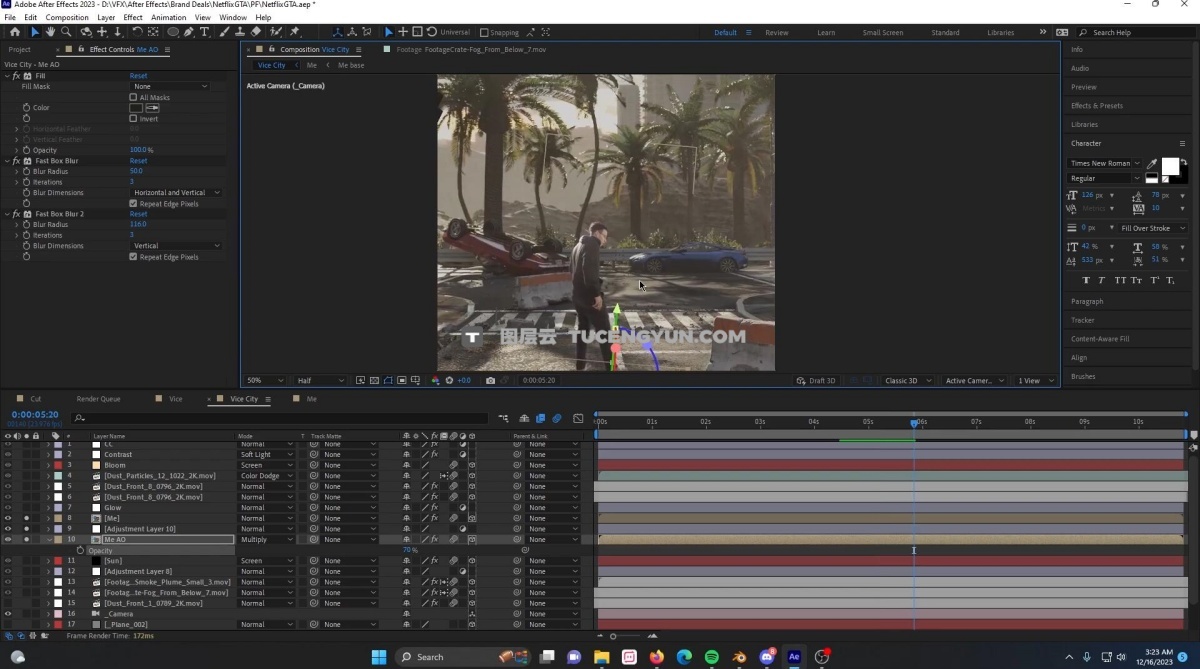The height and width of the screenshot is (669, 1200).
Task: Select the Hand tool
Action: coord(50,32)
